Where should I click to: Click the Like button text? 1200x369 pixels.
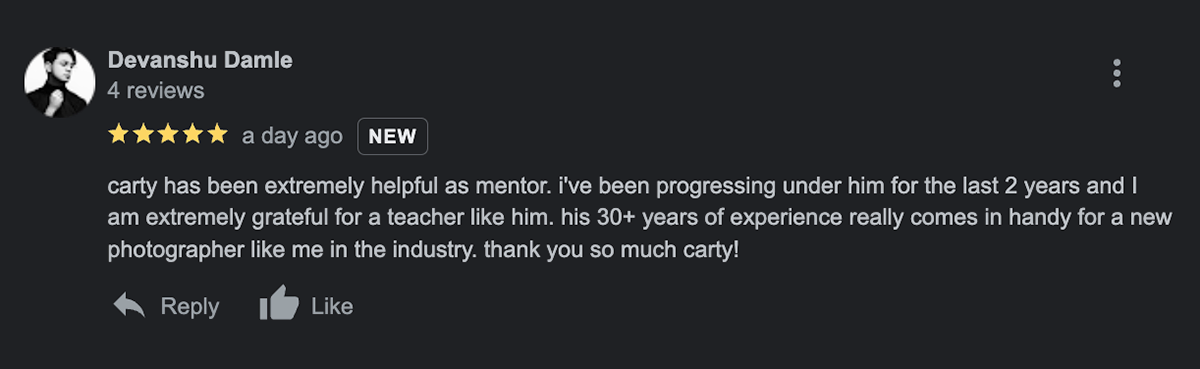[x=332, y=306]
